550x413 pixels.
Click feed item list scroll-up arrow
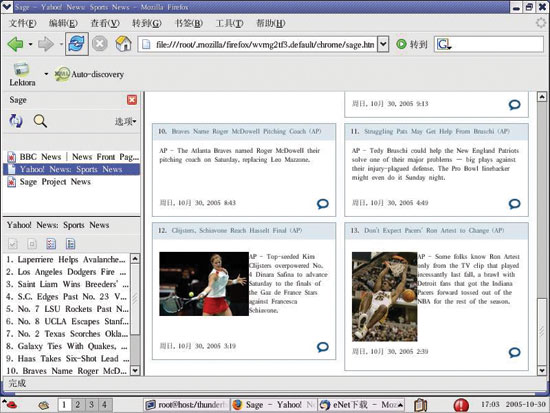click(x=135, y=259)
